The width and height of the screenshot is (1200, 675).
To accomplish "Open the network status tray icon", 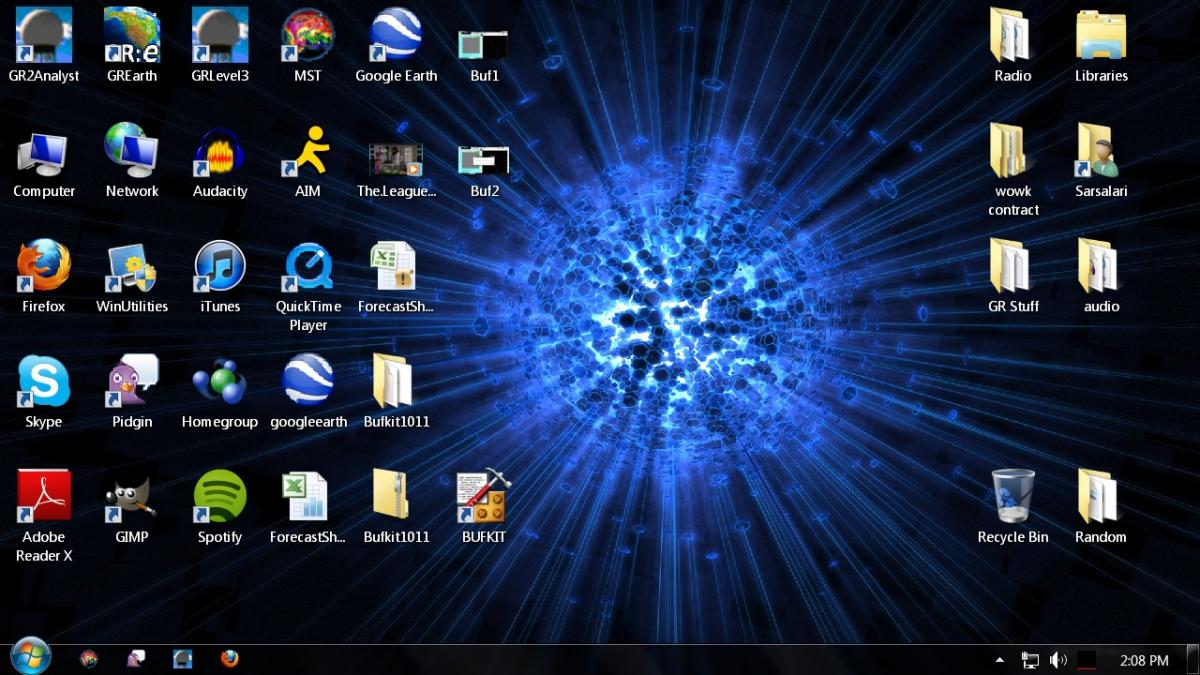I will pos(1030,660).
